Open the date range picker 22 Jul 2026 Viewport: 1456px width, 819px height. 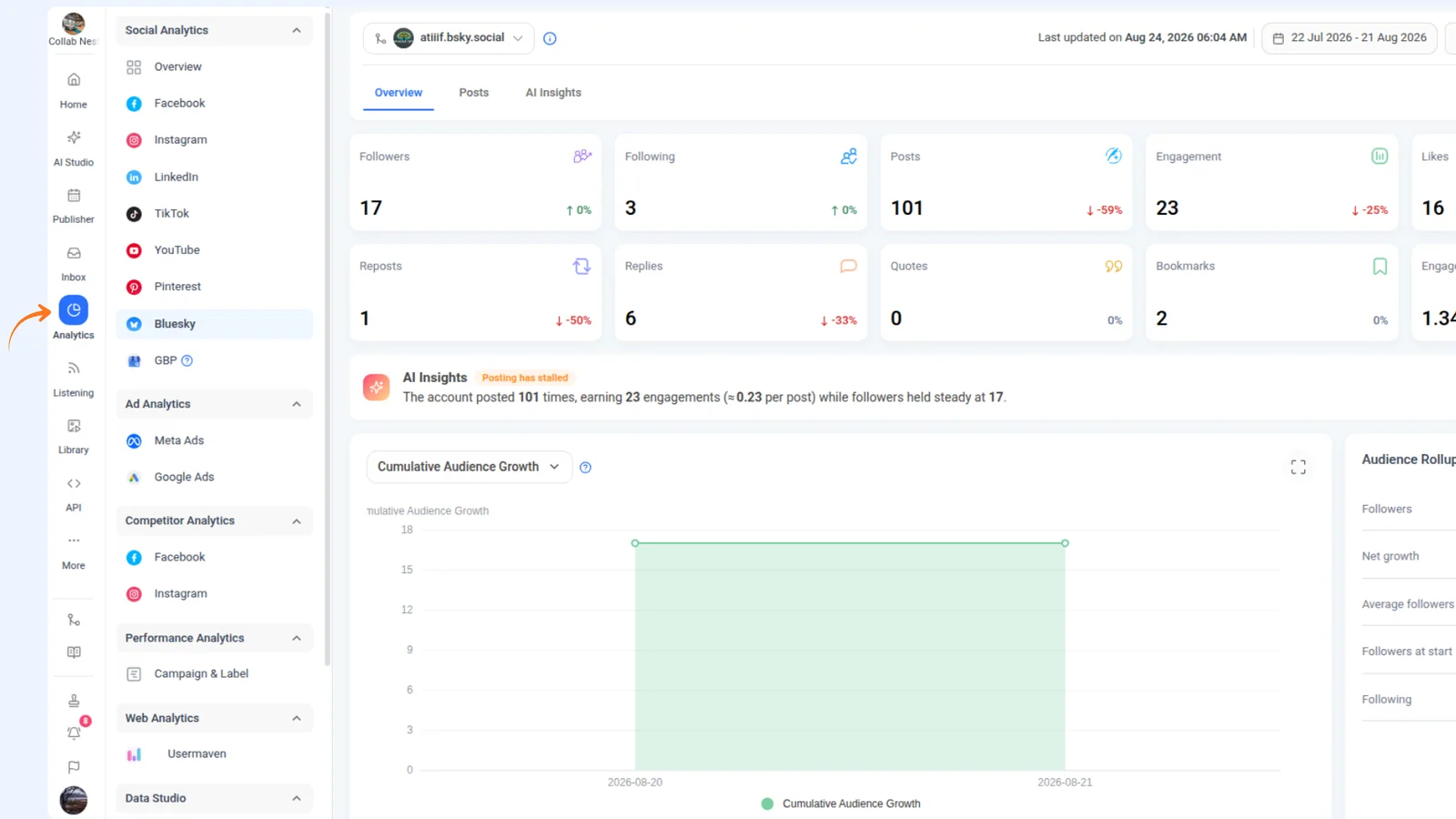[1350, 38]
